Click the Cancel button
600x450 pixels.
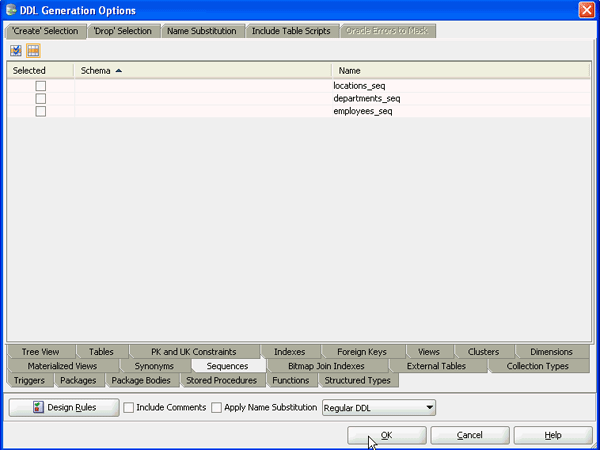[x=470, y=435]
